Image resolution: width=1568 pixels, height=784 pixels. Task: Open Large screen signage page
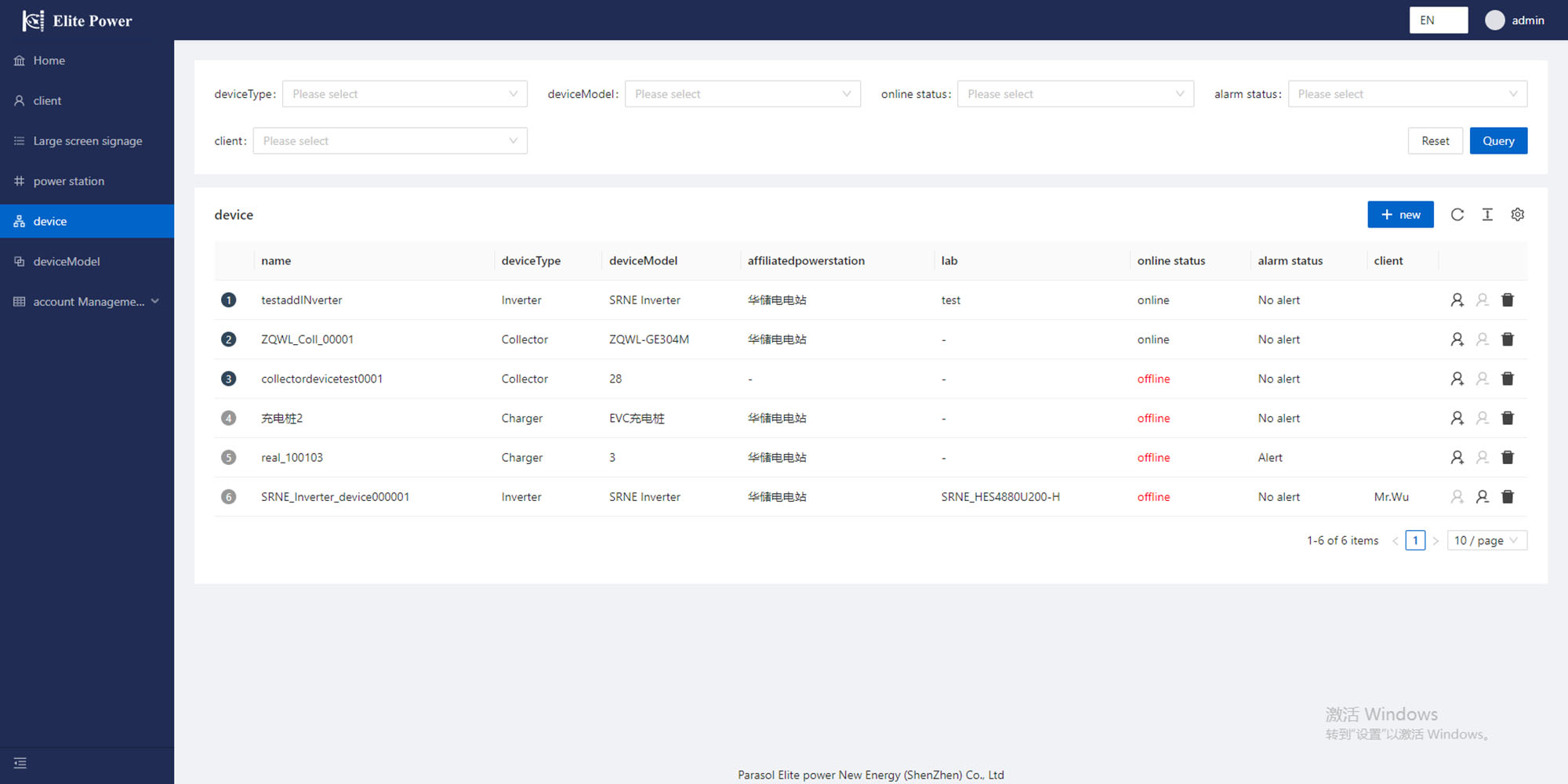tap(88, 141)
